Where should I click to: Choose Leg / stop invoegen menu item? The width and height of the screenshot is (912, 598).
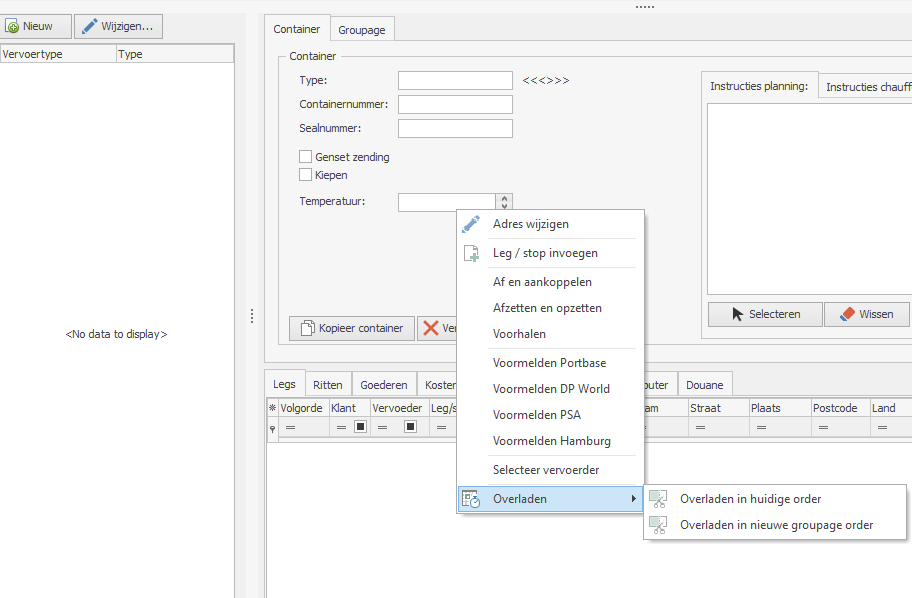click(x=550, y=253)
